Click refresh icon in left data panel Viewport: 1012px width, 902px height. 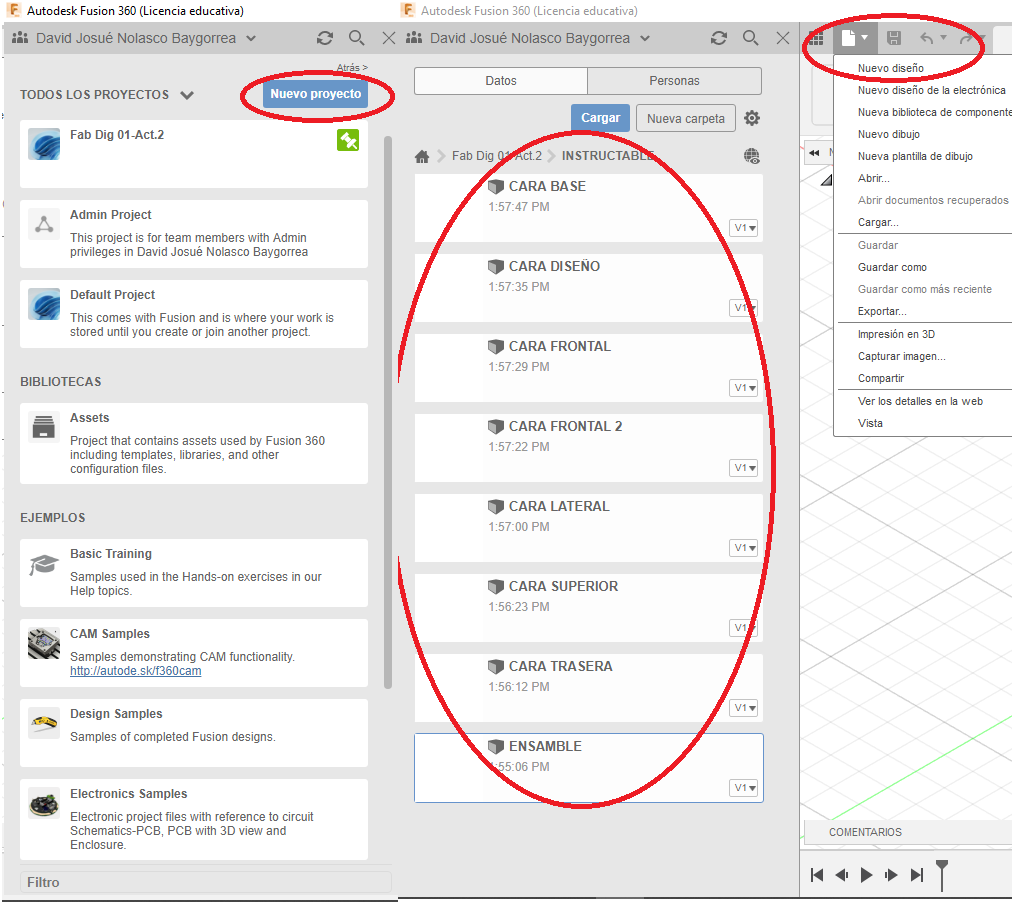[325, 38]
